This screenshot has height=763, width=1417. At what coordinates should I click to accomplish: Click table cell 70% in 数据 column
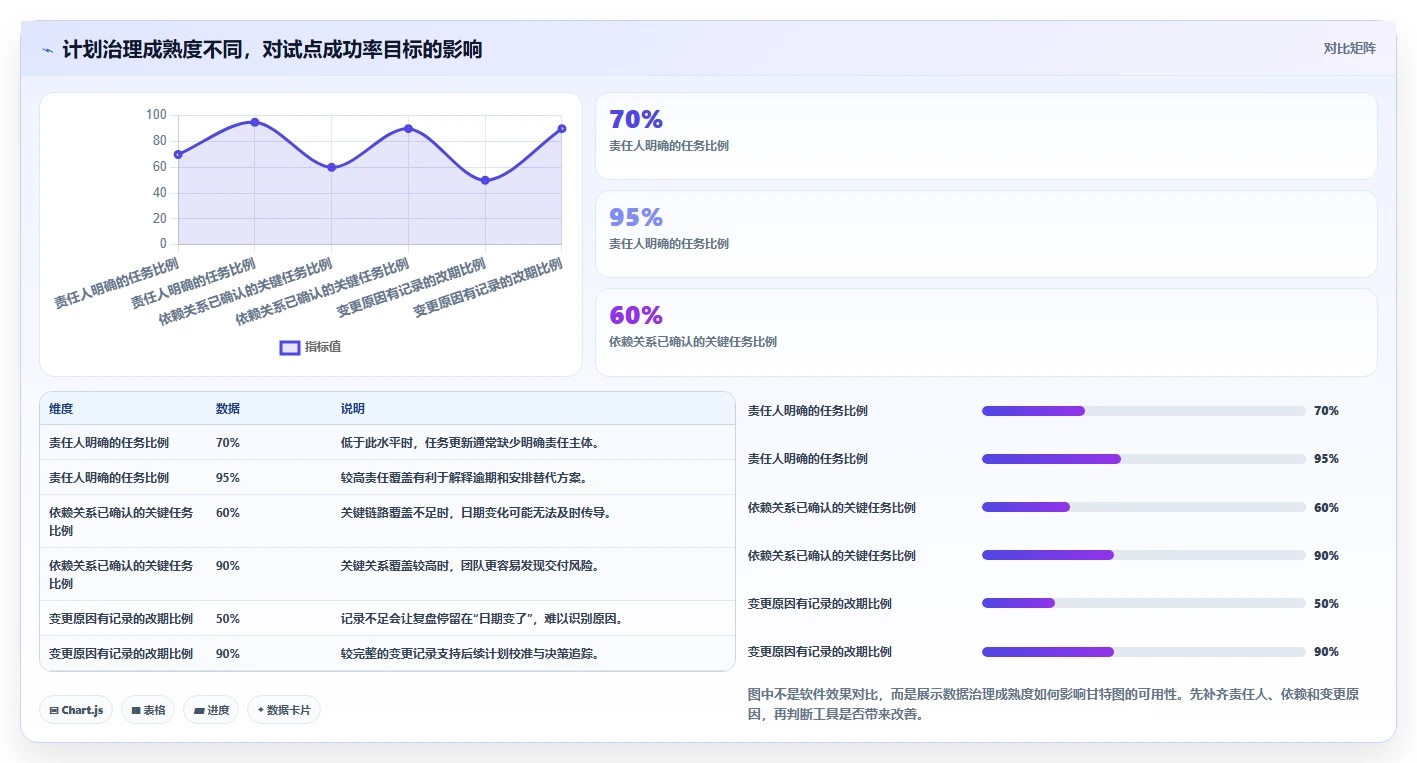point(228,442)
